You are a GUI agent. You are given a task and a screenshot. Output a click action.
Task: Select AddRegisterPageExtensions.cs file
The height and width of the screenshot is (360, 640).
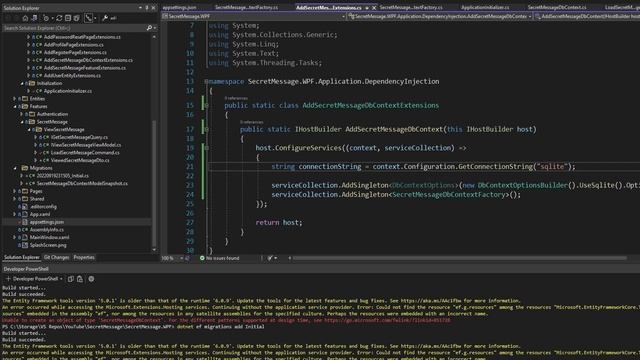75,52
